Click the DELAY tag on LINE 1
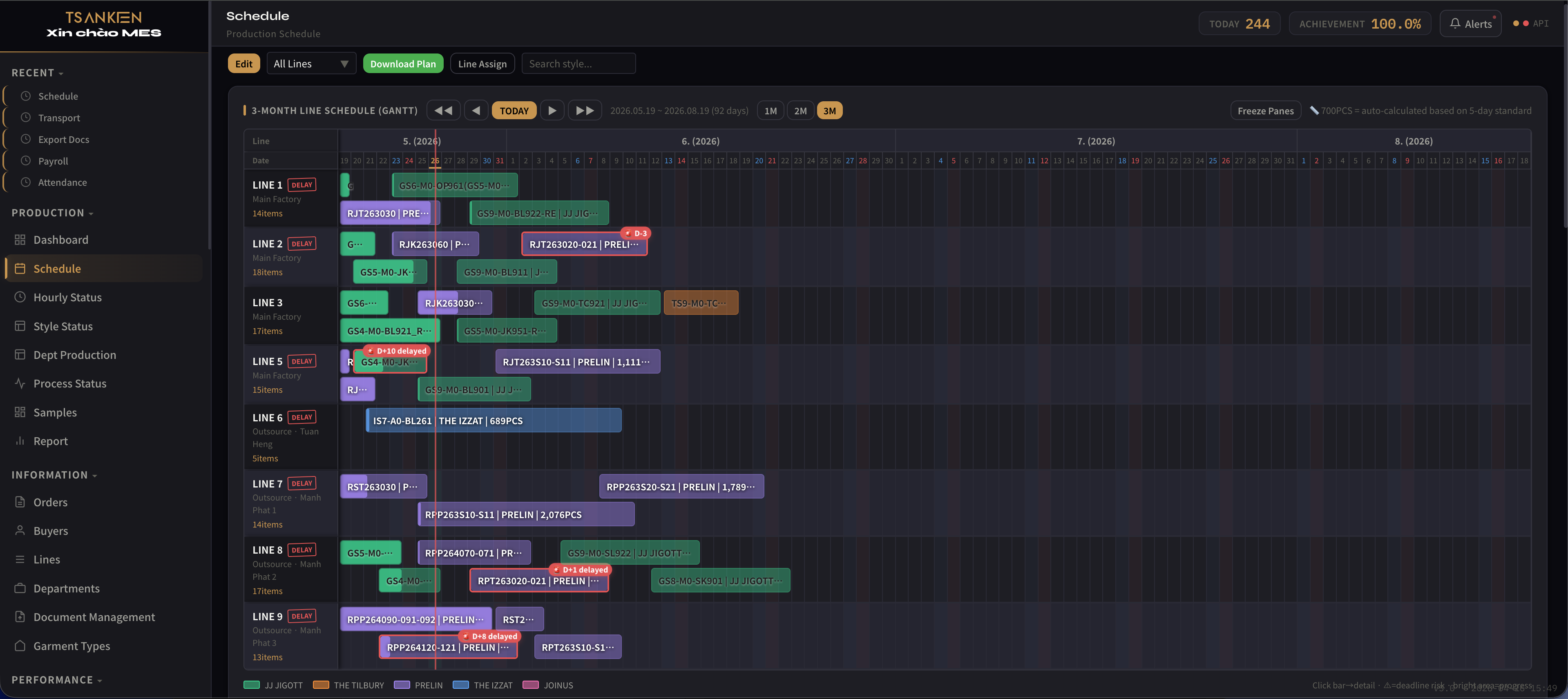The image size is (1568, 699). click(x=302, y=185)
